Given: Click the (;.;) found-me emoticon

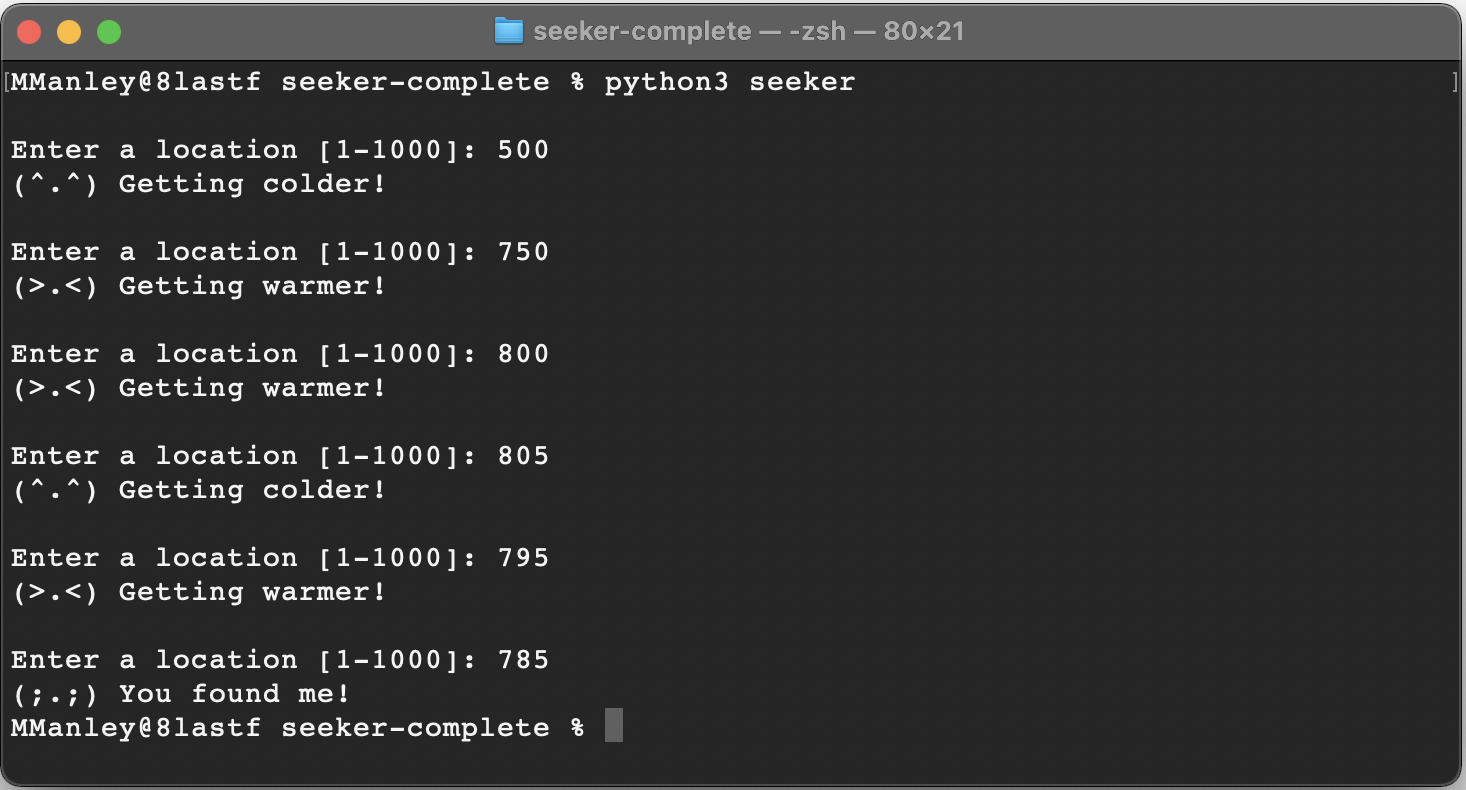Looking at the screenshot, I should [52, 693].
